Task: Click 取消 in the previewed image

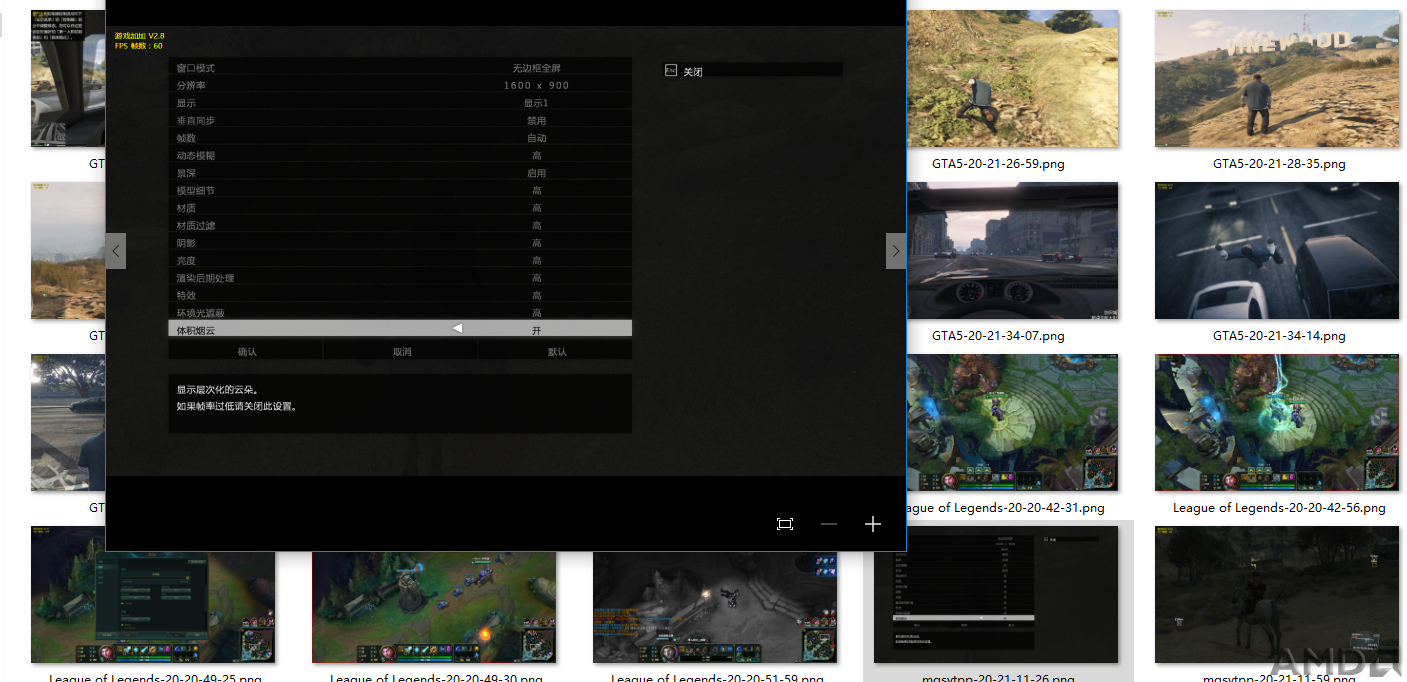Action: (x=402, y=352)
